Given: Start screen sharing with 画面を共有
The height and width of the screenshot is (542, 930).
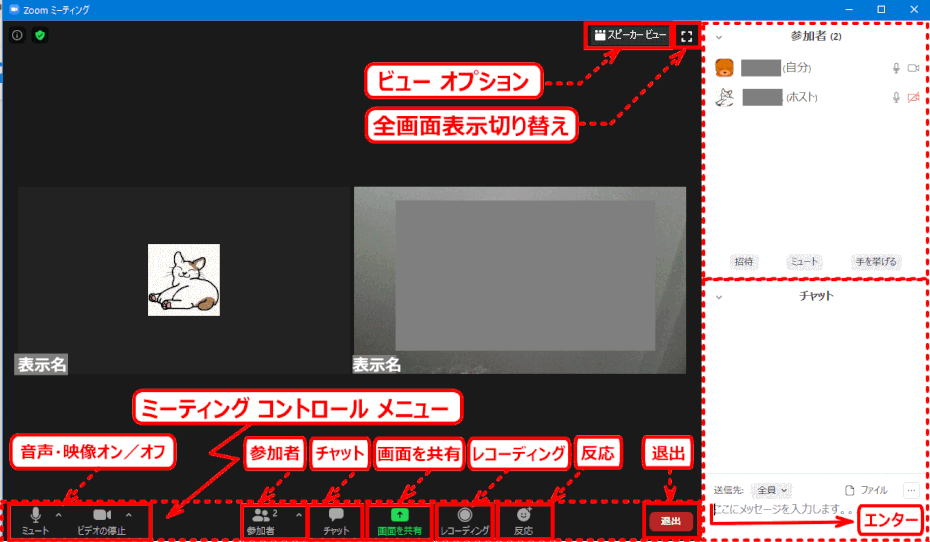Looking at the screenshot, I should (400, 521).
